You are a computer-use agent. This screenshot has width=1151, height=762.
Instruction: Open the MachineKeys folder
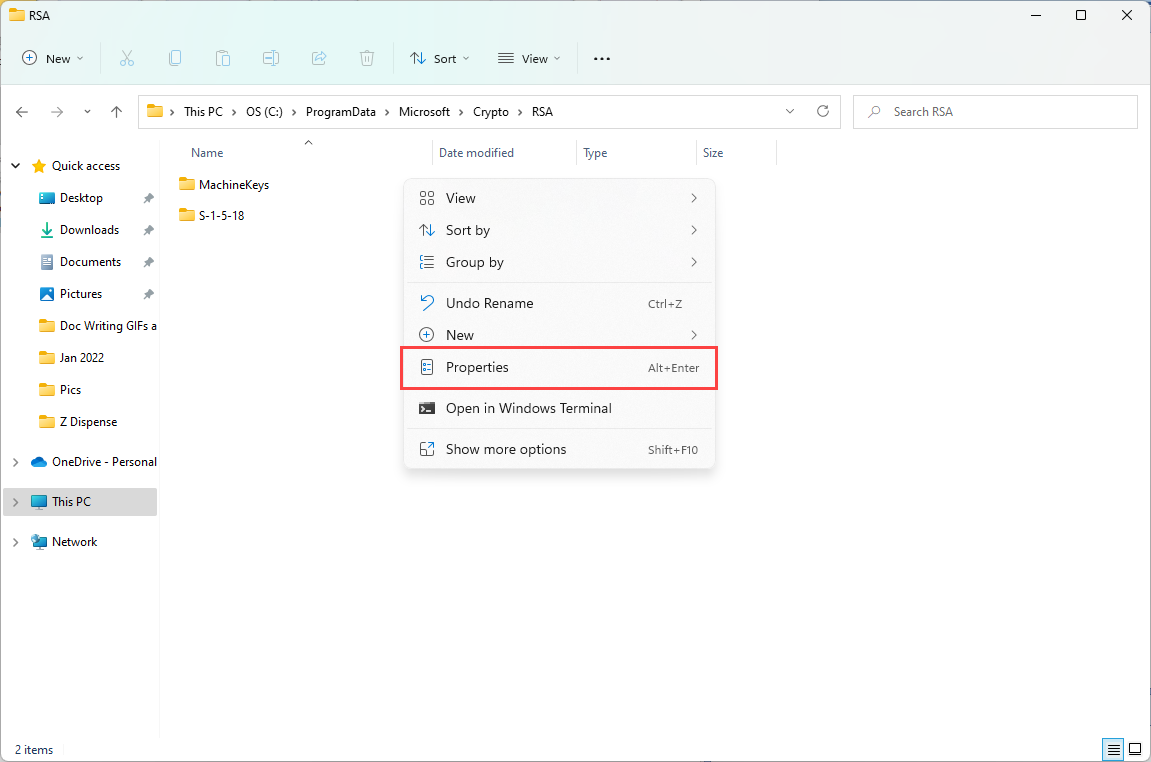click(232, 184)
